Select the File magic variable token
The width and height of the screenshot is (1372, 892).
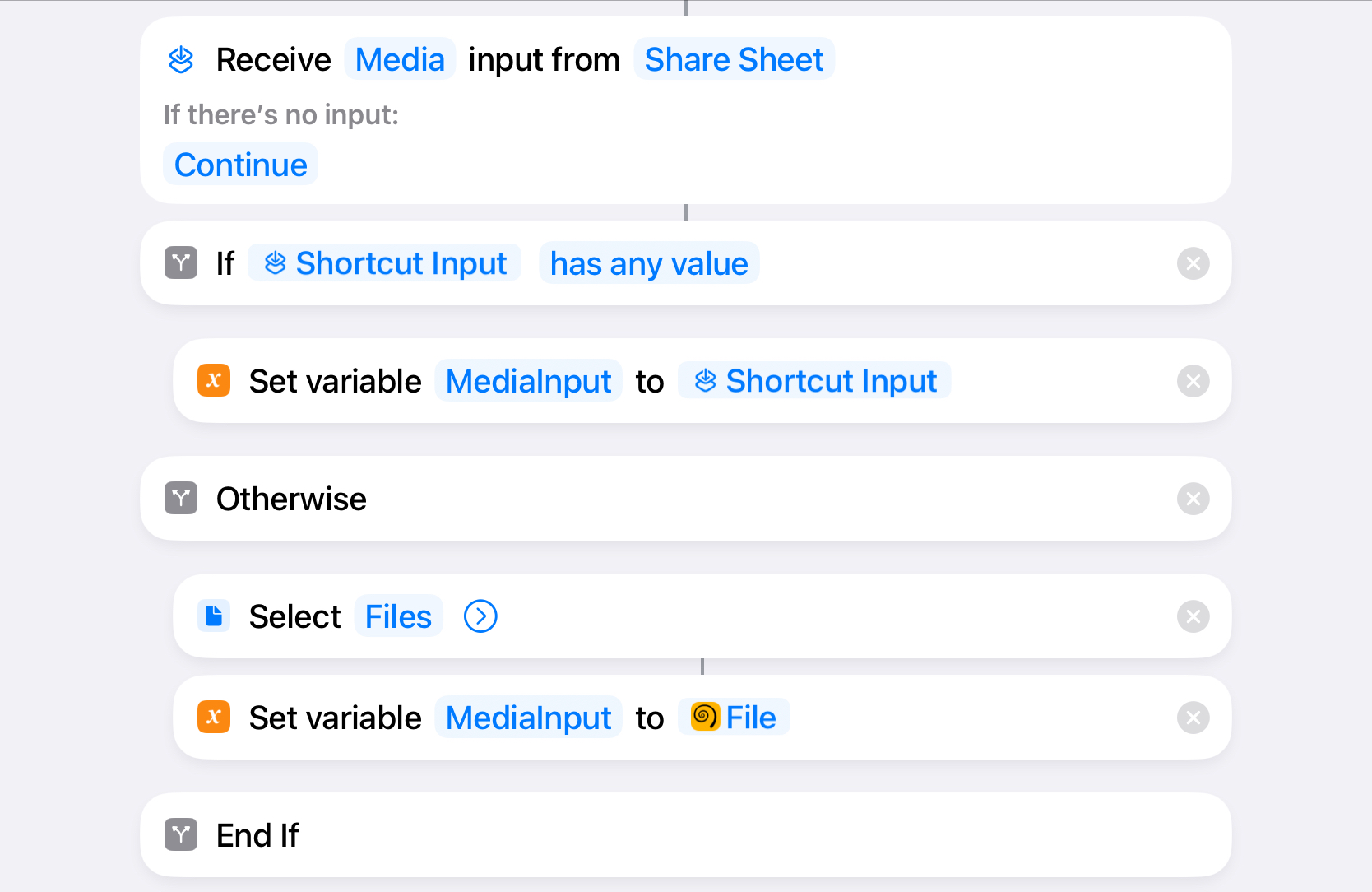(x=734, y=718)
